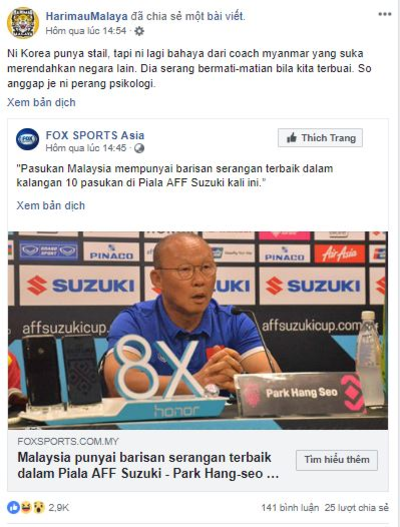This screenshot has height=527, width=400.
Task: Open article headline Malaysia punyai barisan serangan
Action: click(148, 465)
